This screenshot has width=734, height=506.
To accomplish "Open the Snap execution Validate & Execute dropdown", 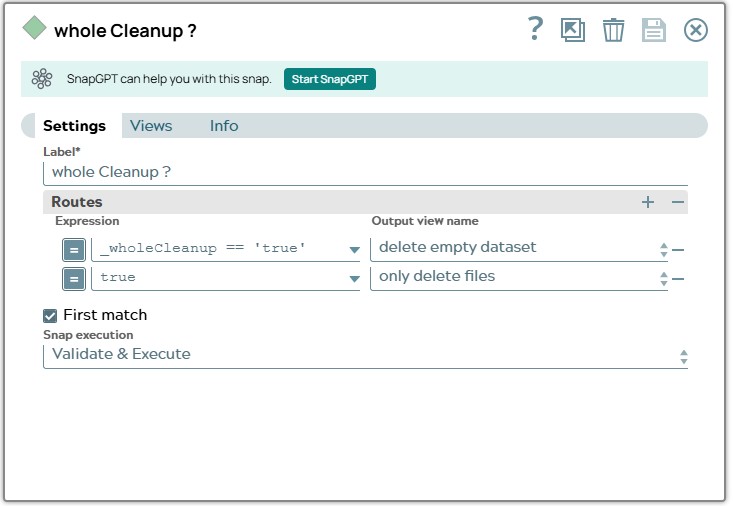I will pos(365,355).
